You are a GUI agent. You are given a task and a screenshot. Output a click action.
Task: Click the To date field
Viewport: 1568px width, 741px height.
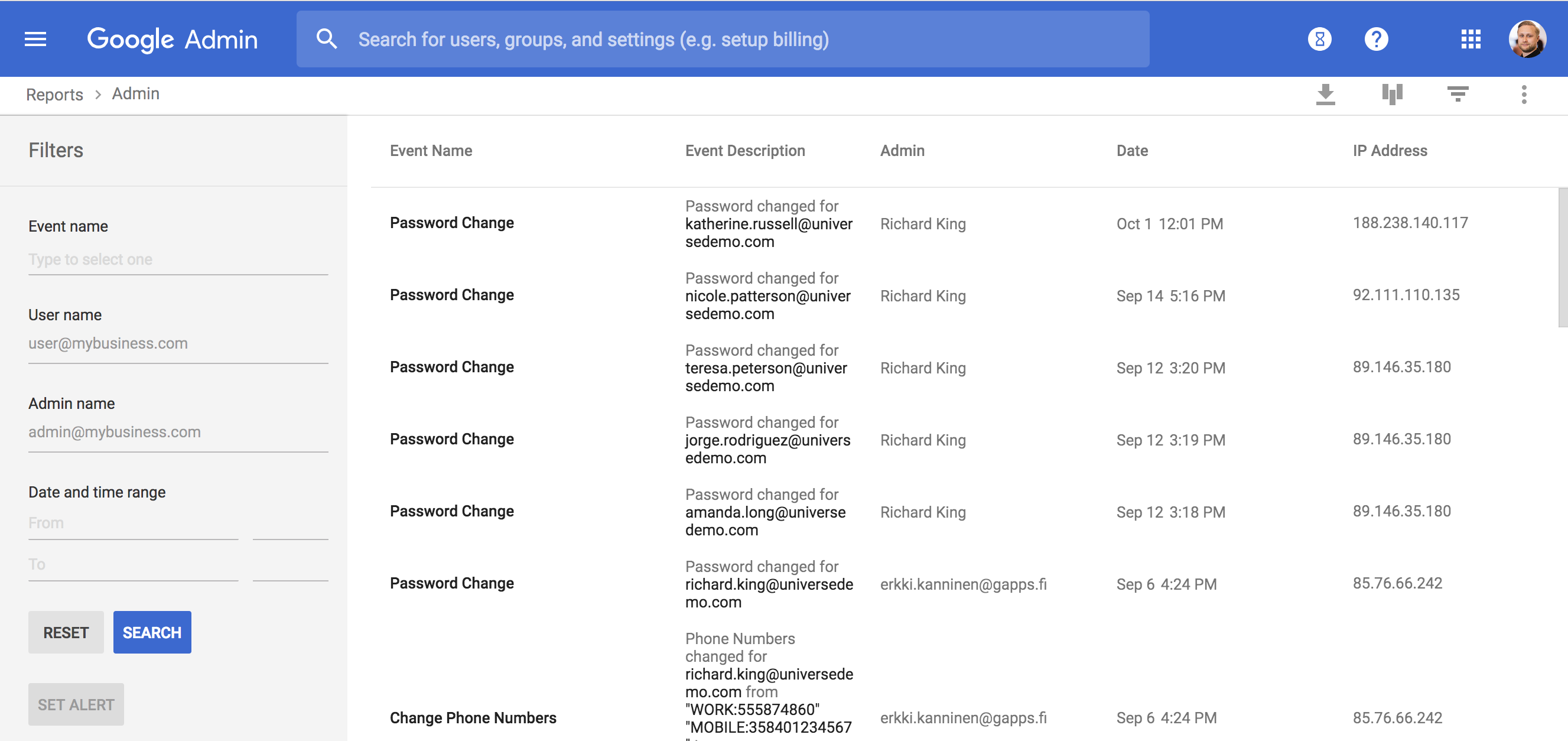133,565
